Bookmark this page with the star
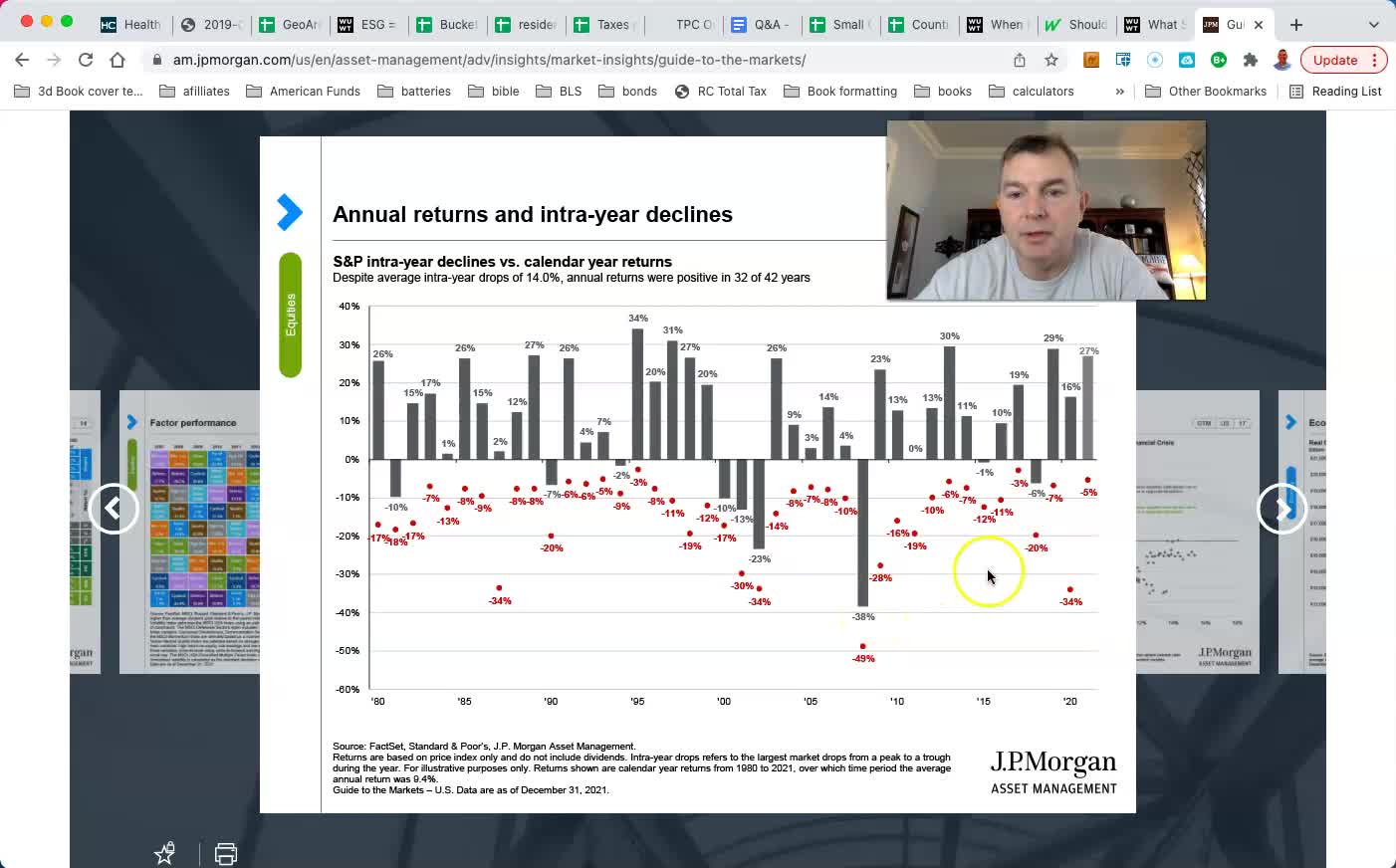 (1051, 60)
